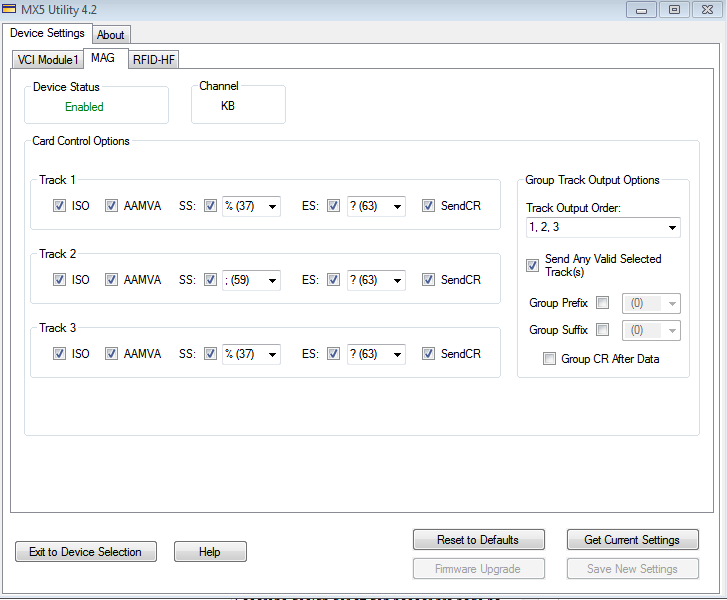The height and width of the screenshot is (600, 727).
Task: Toggle Track 2 ES checkbox
Action: point(333,280)
